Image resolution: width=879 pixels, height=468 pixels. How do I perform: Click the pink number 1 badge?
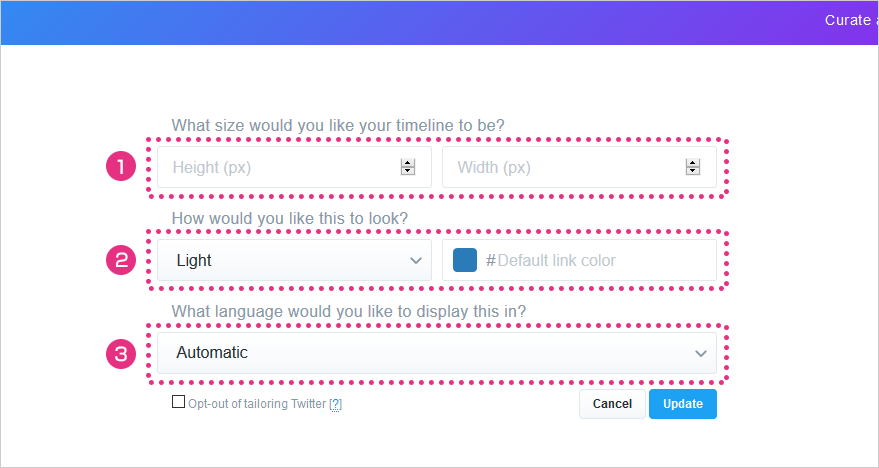[x=121, y=166]
